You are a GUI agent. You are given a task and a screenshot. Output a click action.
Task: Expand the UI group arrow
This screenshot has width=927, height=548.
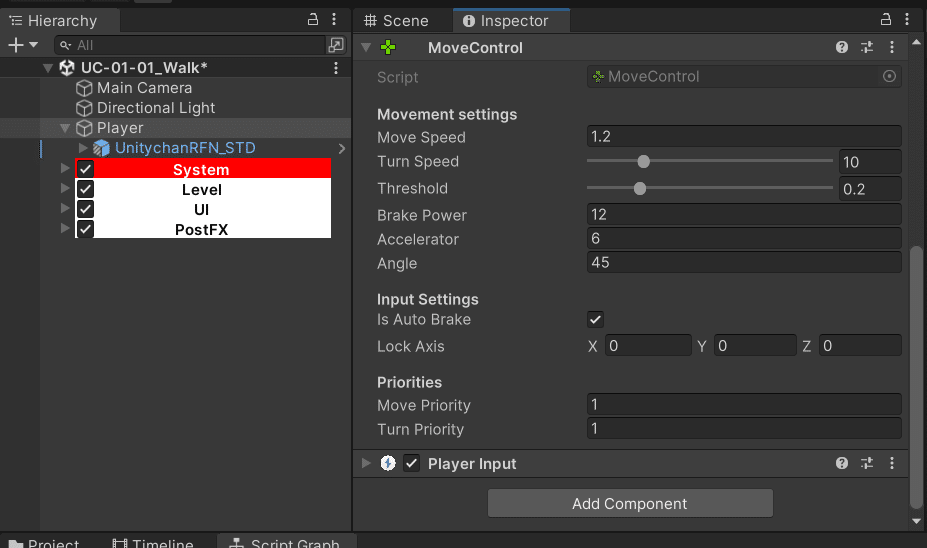click(x=65, y=209)
